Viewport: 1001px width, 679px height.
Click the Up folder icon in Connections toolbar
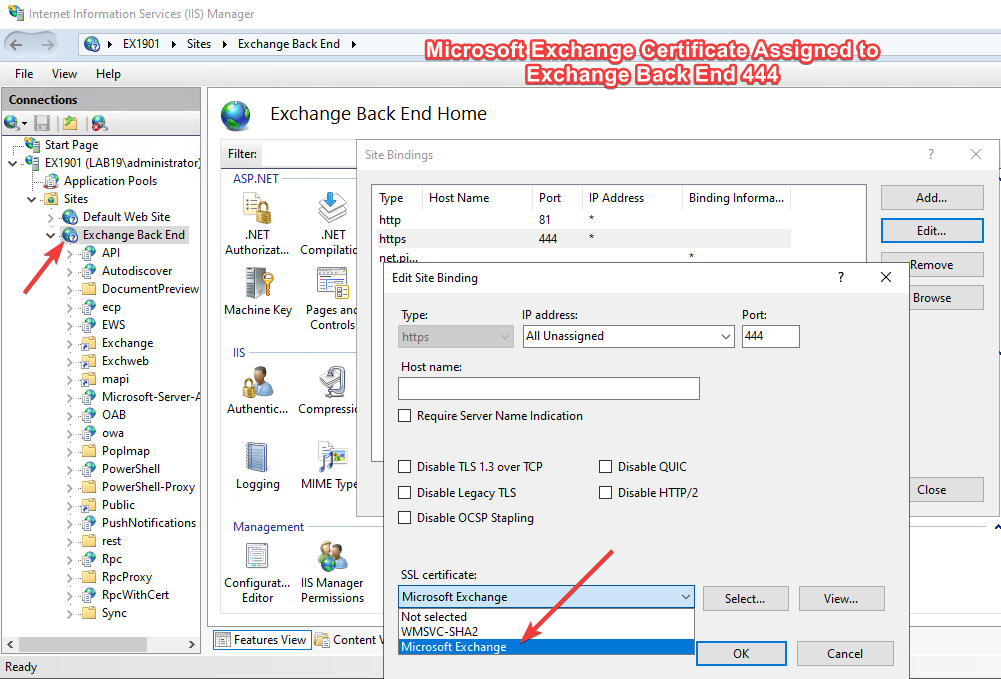point(70,123)
